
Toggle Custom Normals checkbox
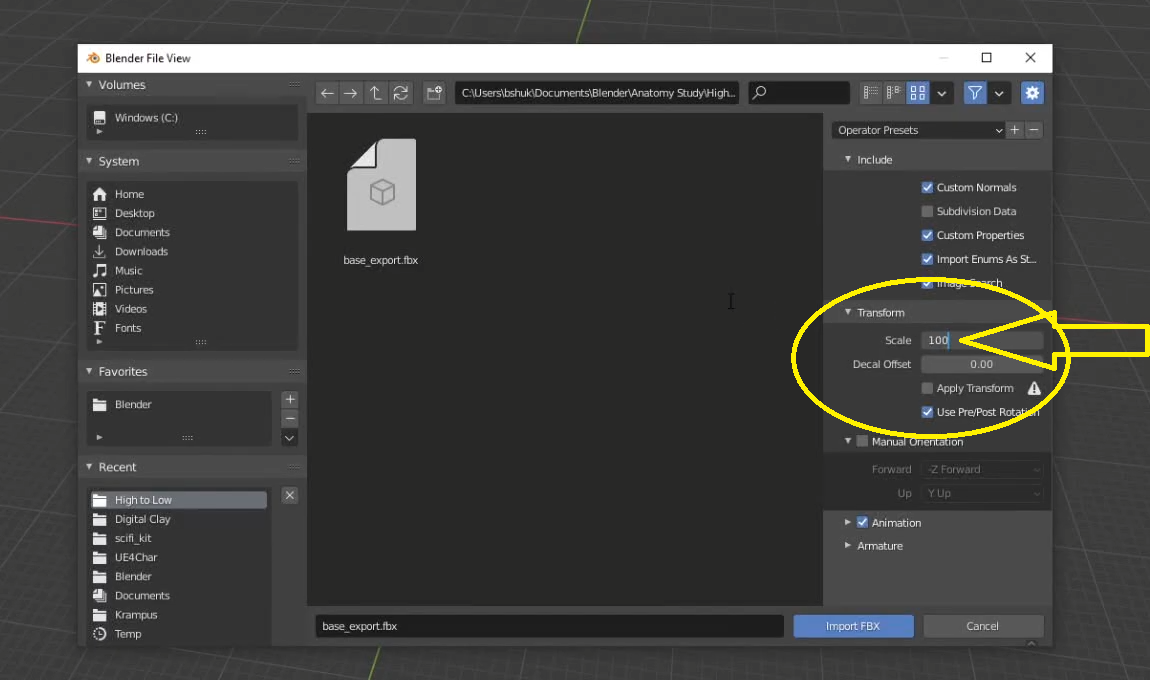click(927, 188)
